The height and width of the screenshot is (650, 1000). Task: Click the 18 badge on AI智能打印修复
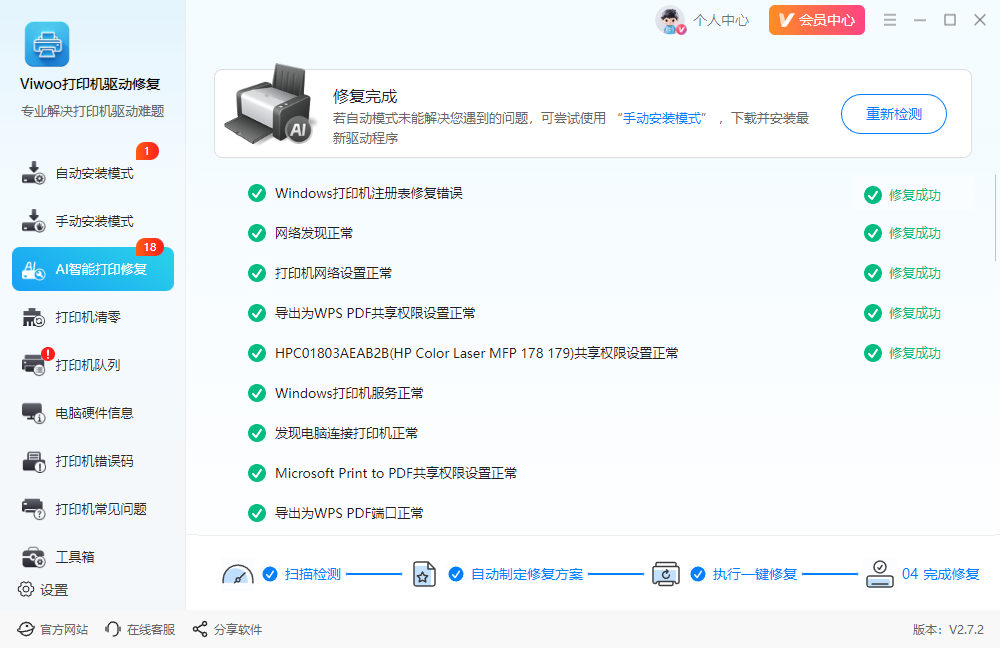click(150, 247)
